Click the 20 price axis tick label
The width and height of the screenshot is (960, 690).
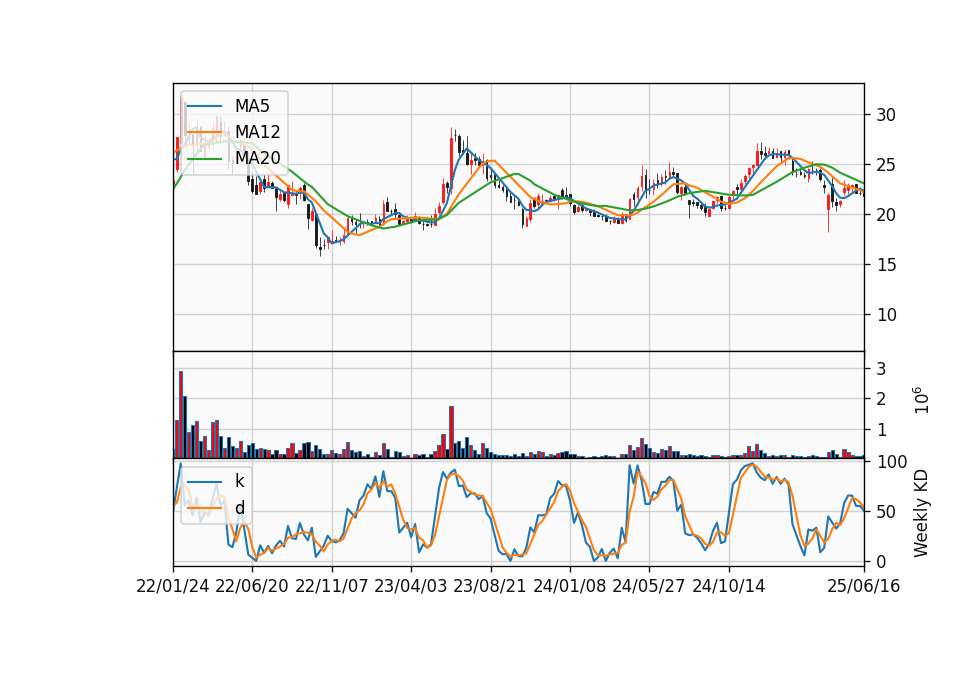pyautogui.click(x=886, y=215)
